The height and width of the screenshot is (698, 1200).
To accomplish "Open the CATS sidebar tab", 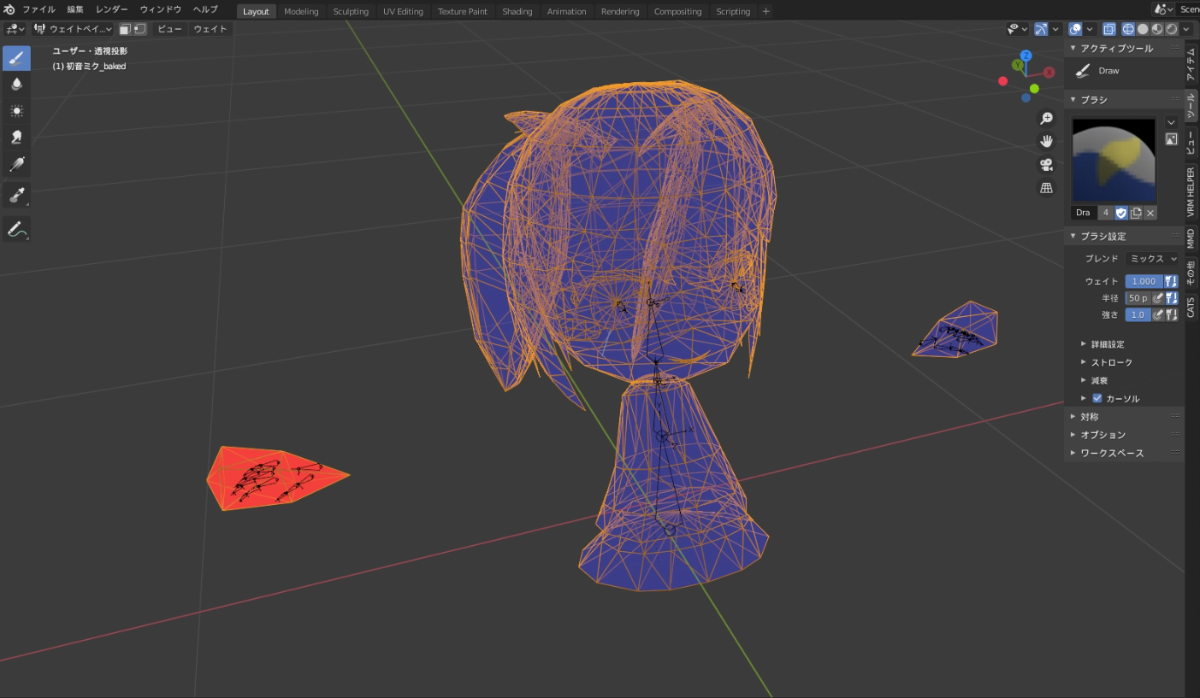I will [x=1191, y=305].
